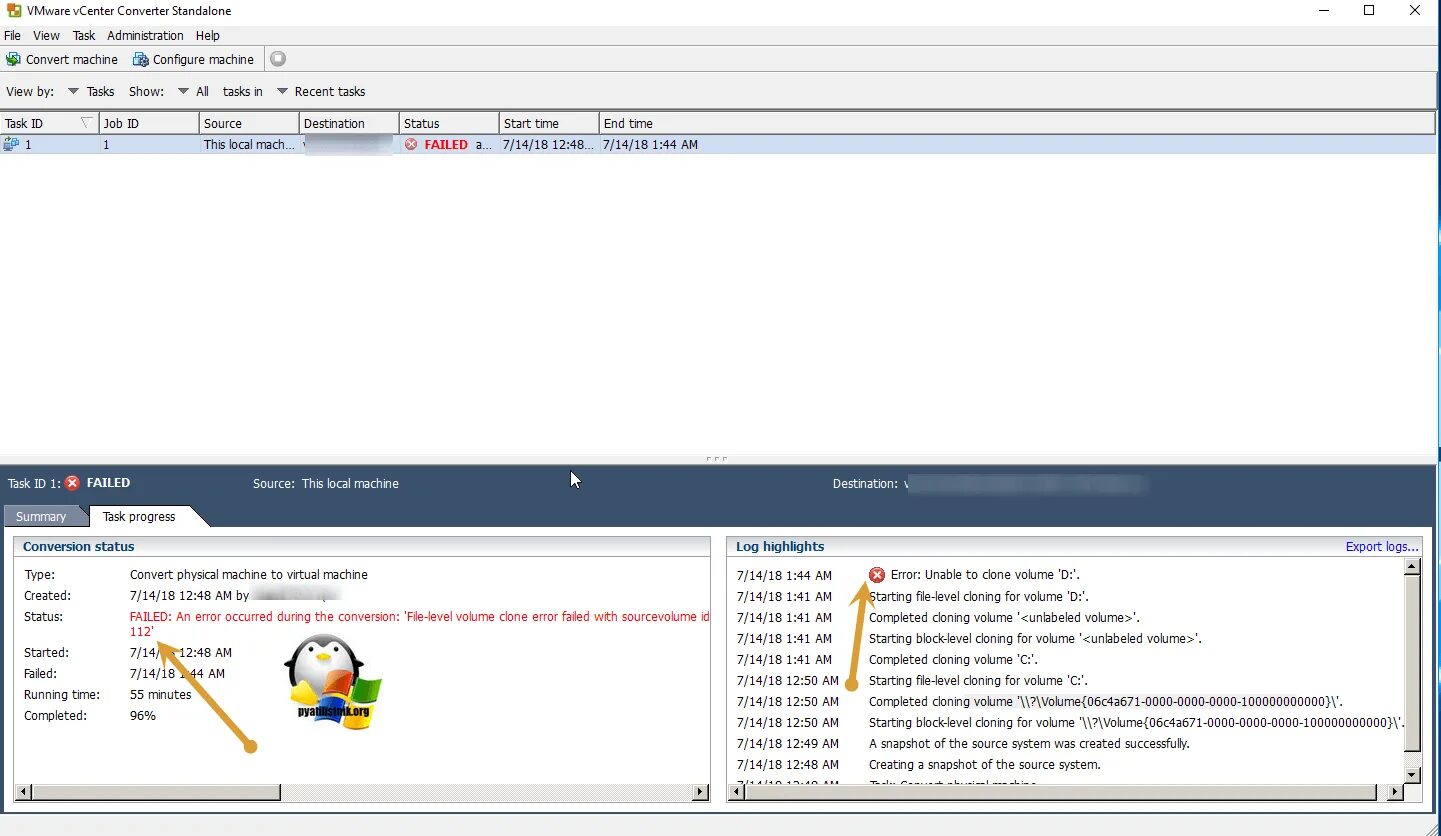Expand the Show All dropdown
1441x836 pixels.
(193, 91)
